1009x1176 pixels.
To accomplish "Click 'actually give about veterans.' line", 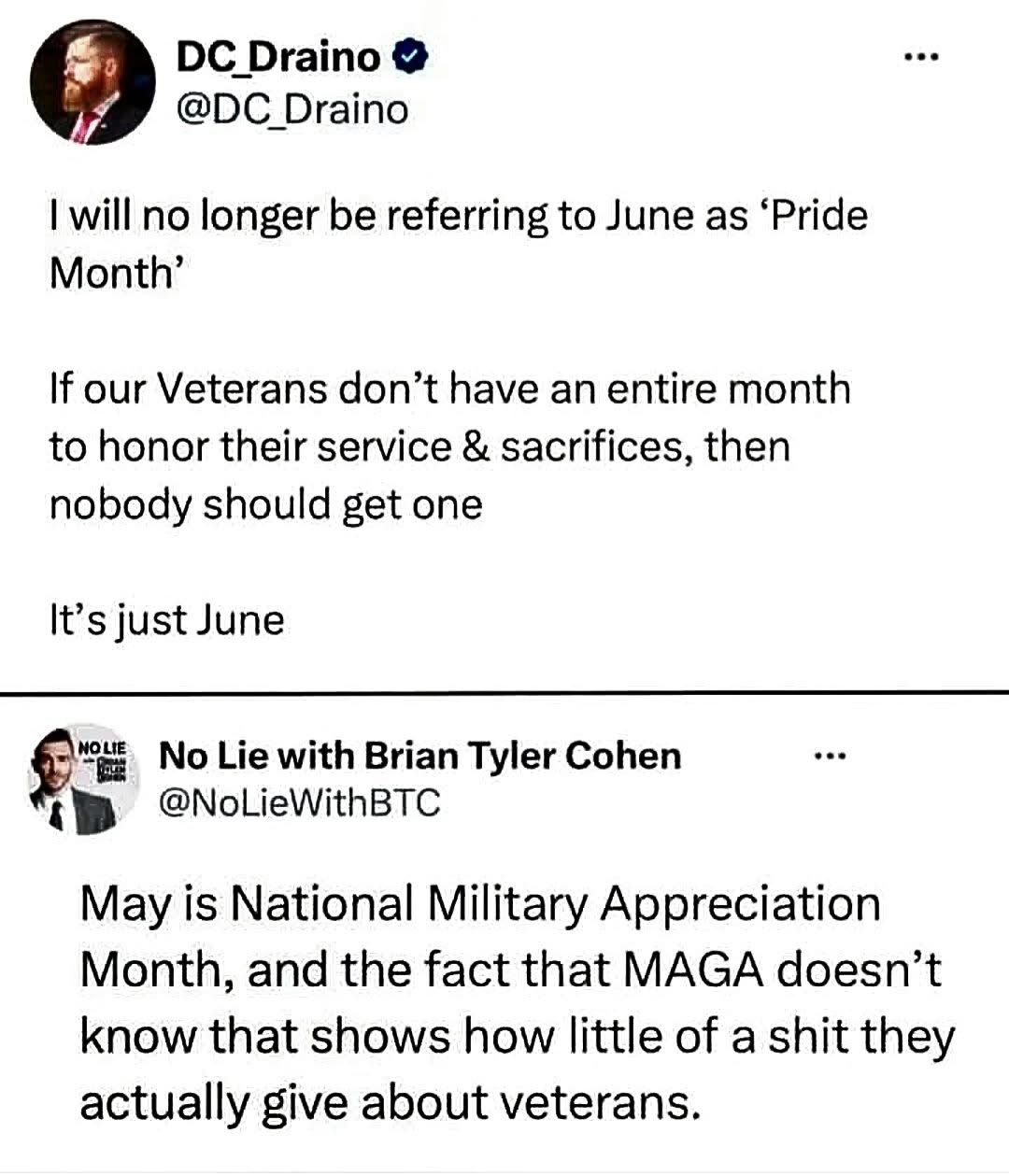I will [x=390, y=1103].
